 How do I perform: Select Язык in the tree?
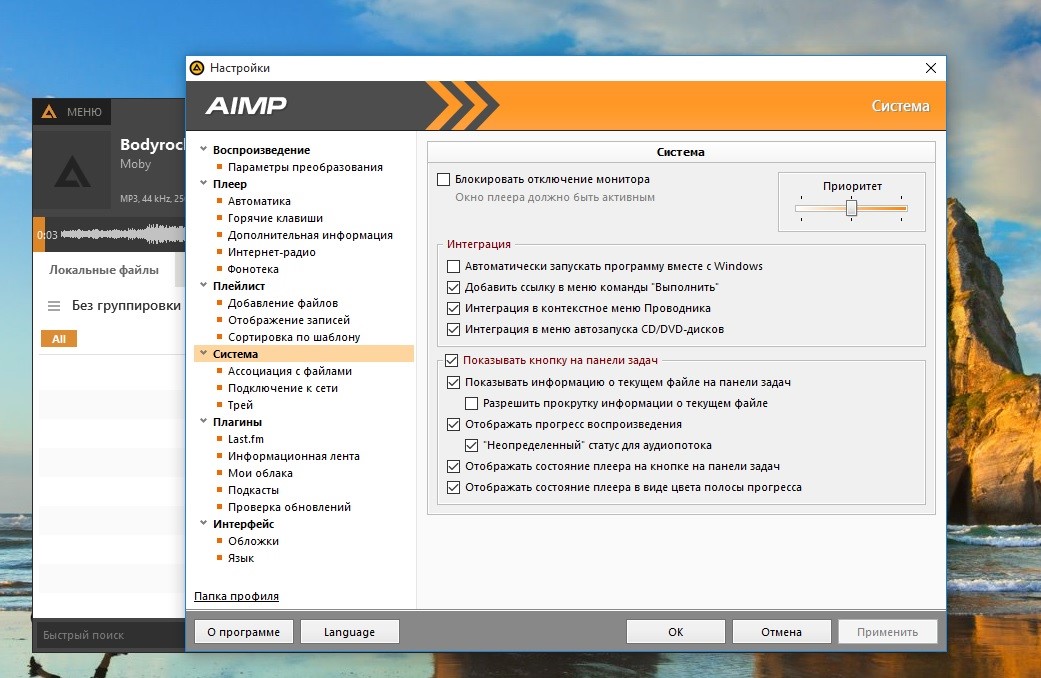point(240,558)
